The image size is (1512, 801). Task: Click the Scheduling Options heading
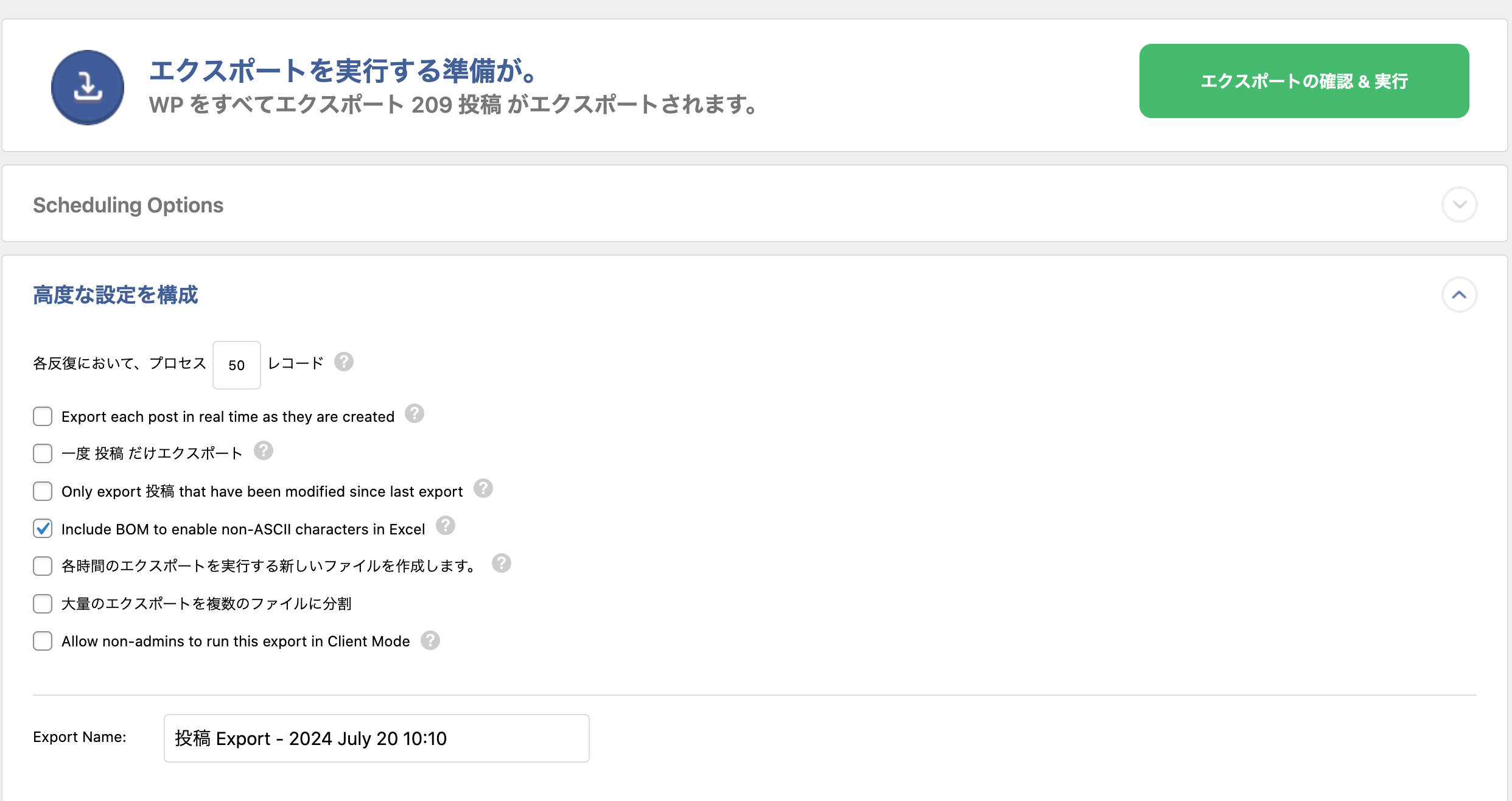(x=128, y=205)
